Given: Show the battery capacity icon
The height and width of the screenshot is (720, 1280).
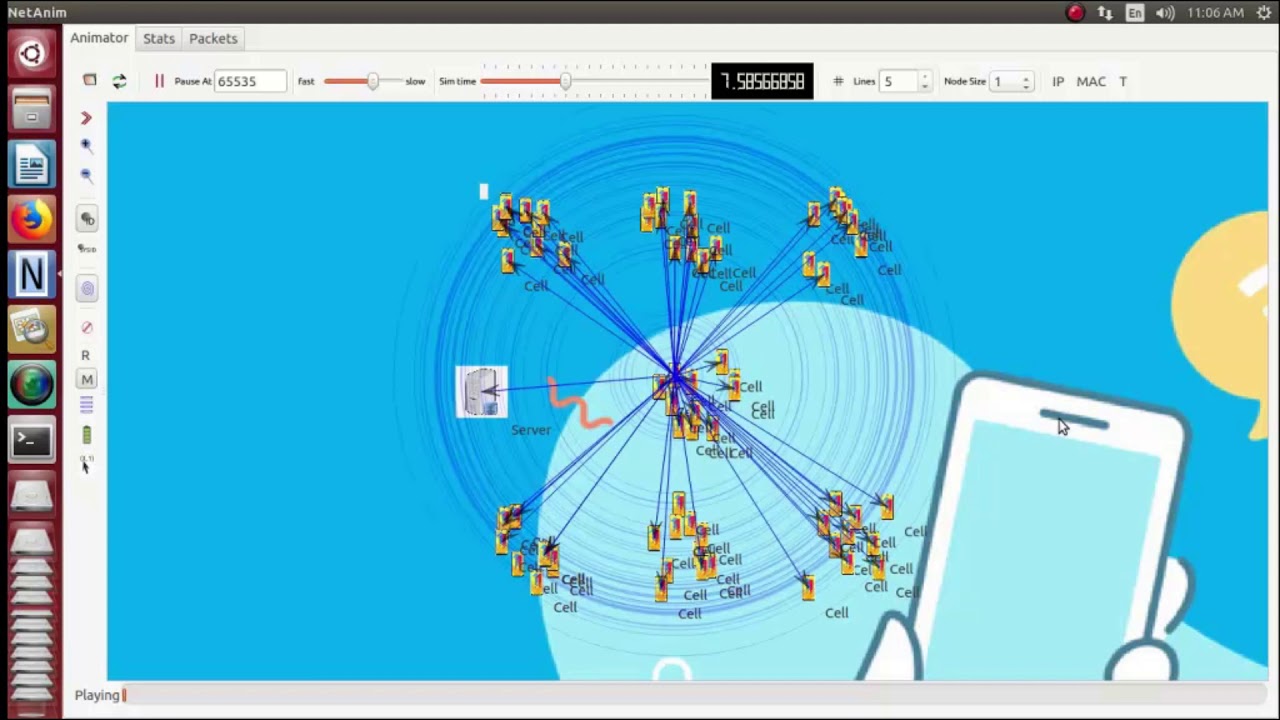Looking at the screenshot, I should pos(87,434).
